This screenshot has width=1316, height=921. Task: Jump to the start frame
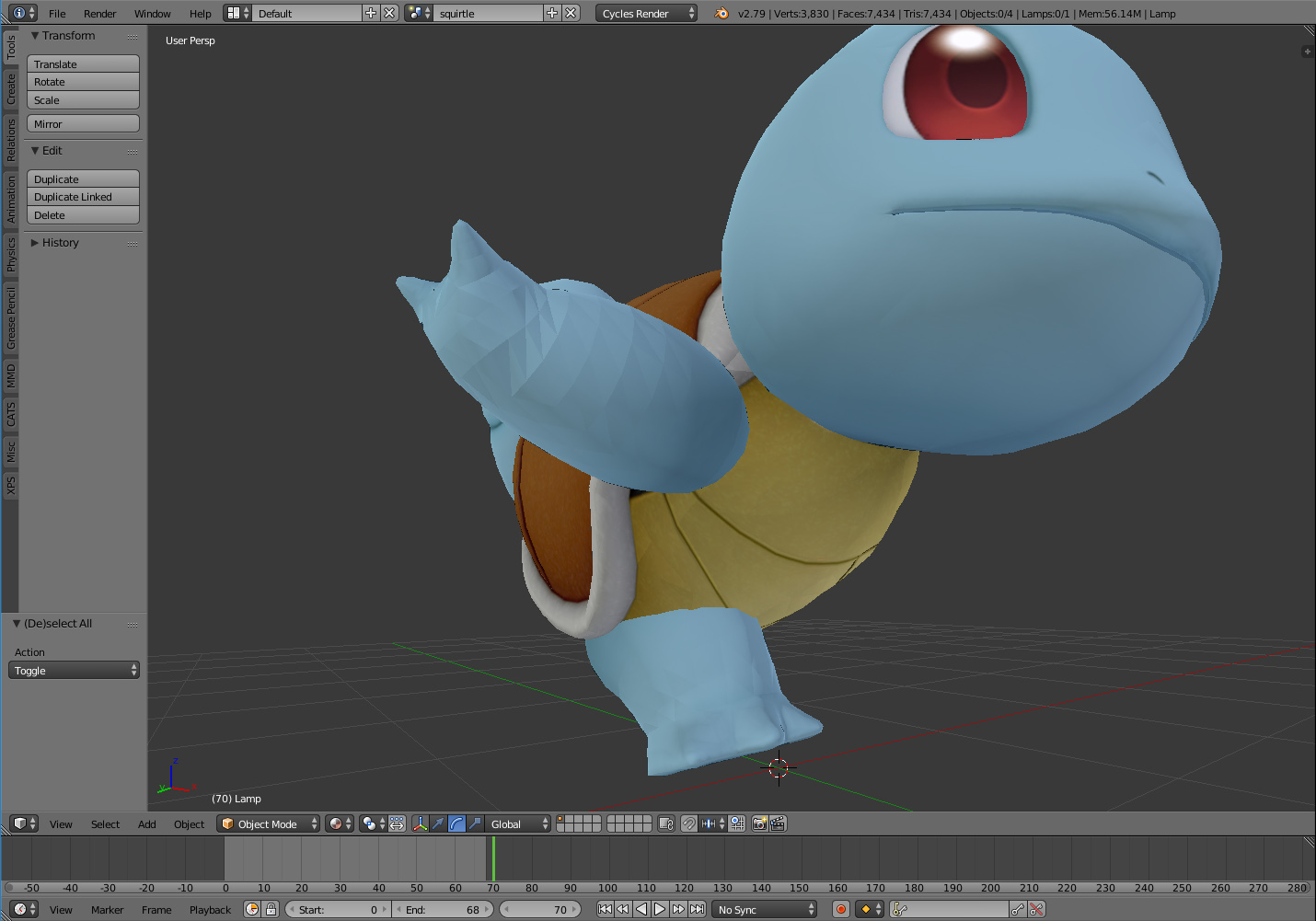pos(605,909)
